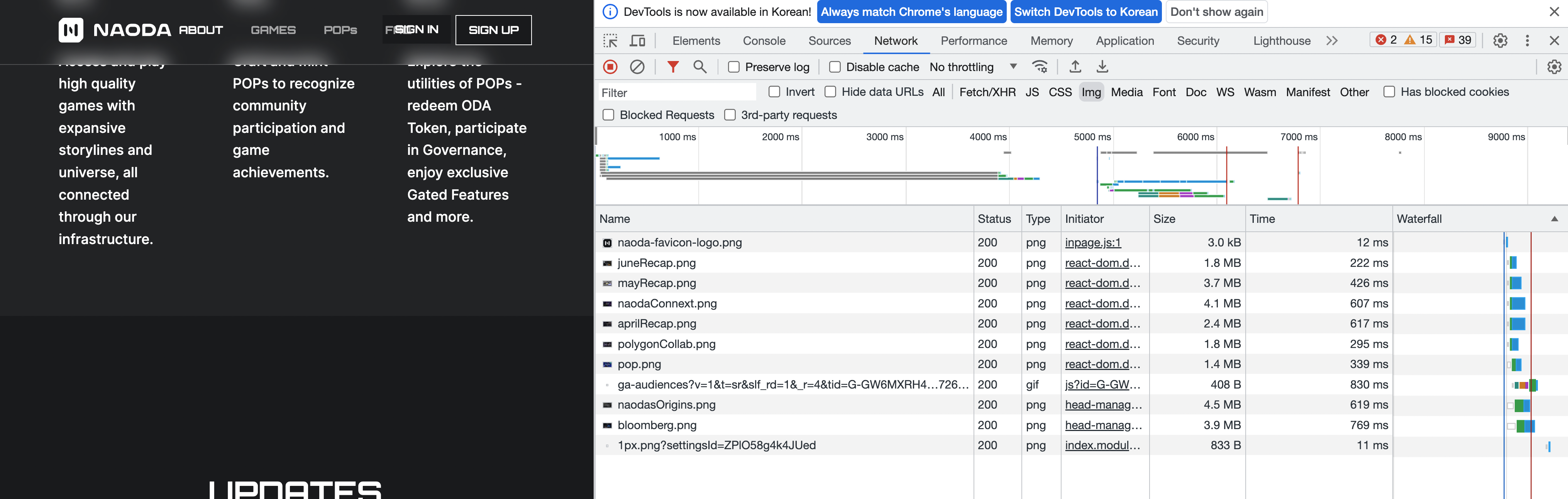Click Switch DevTools to Korean button

(x=1085, y=12)
